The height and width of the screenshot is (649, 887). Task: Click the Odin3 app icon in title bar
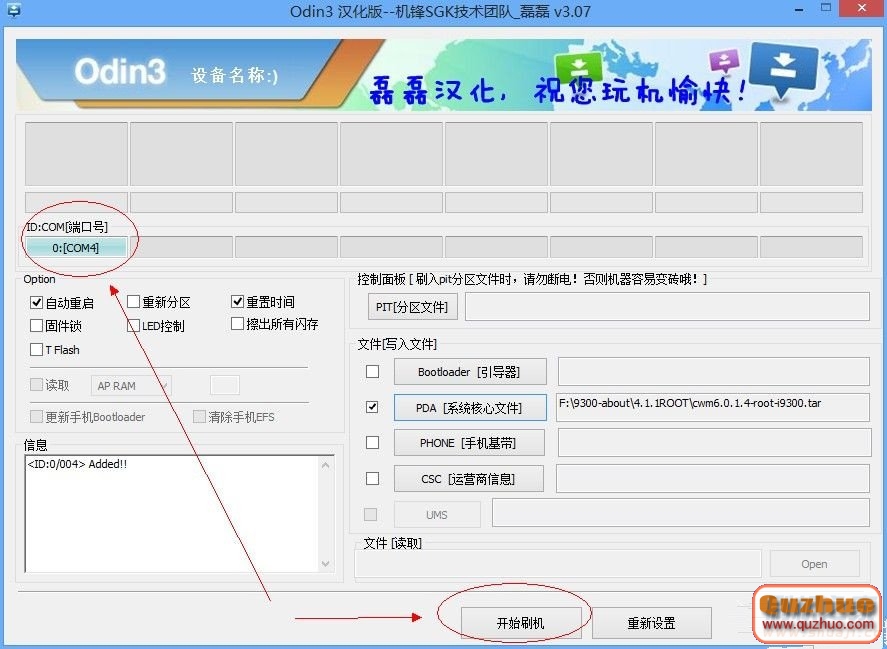coord(12,9)
